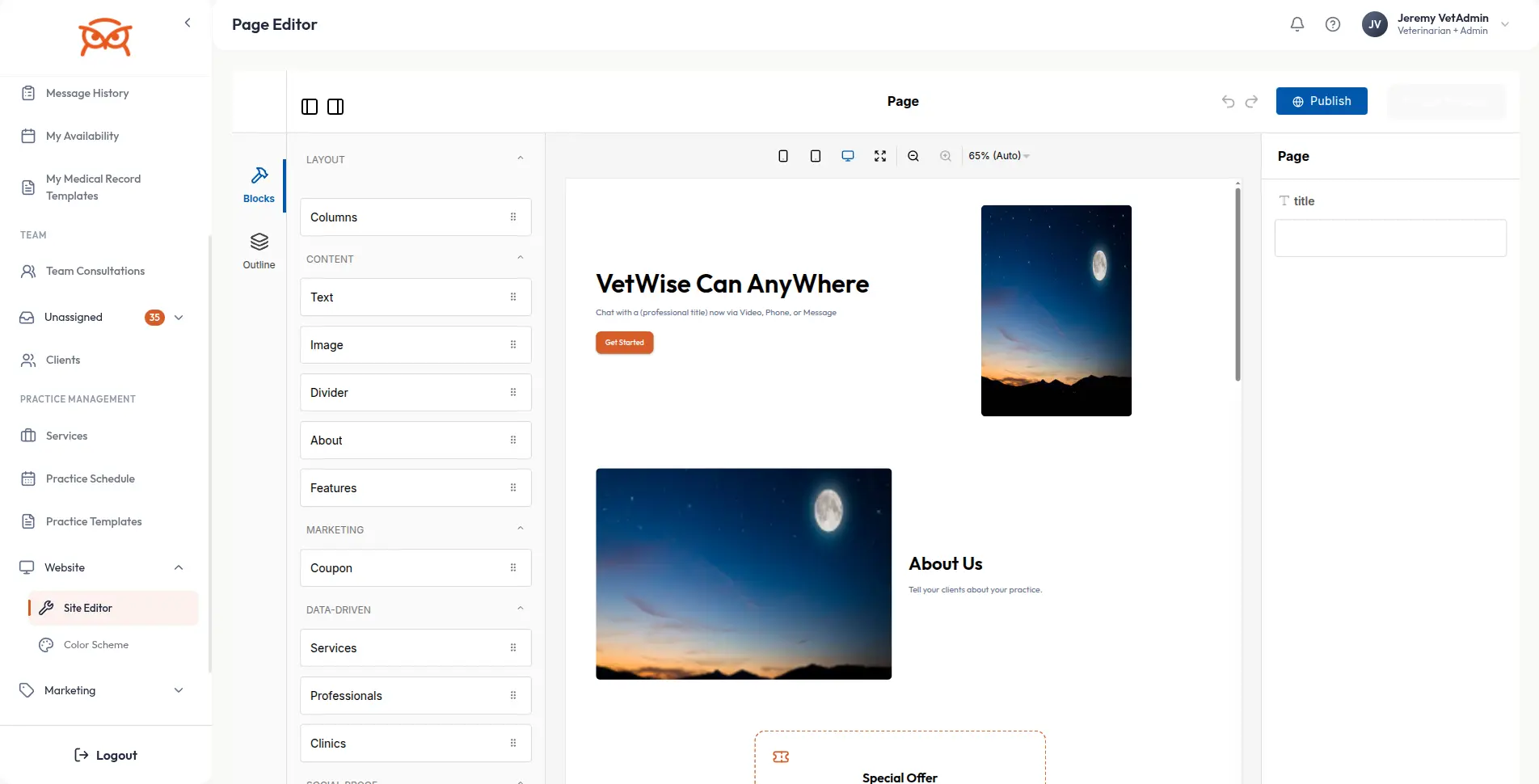The width and height of the screenshot is (1539, 784).
Task: Click the drag handle on Services block
Action: (x=513, y=647)
